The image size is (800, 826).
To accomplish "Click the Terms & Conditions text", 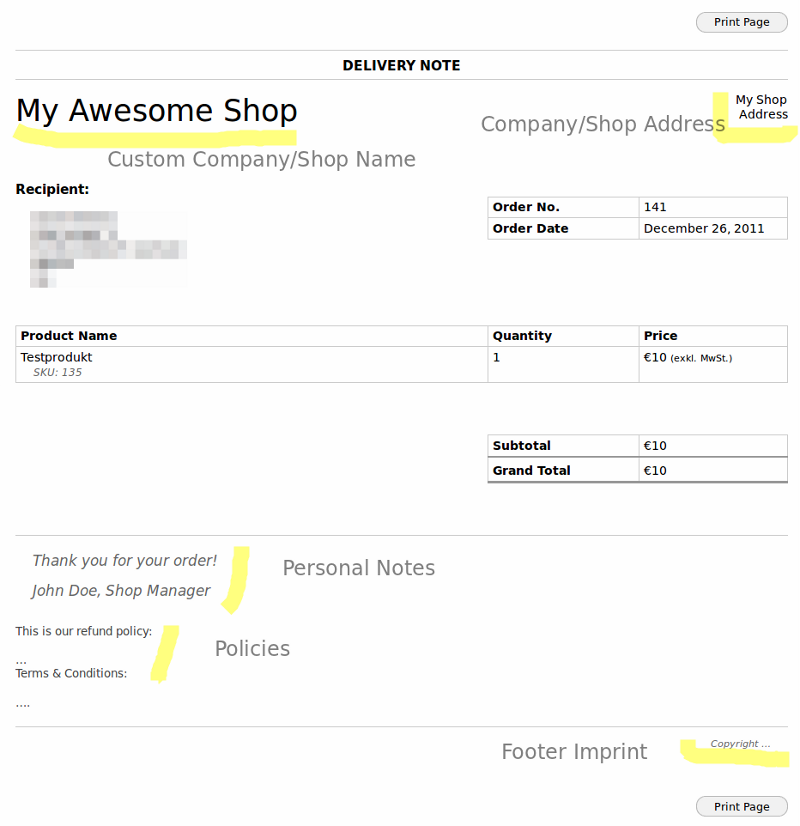I will click(x=71, y=673).
